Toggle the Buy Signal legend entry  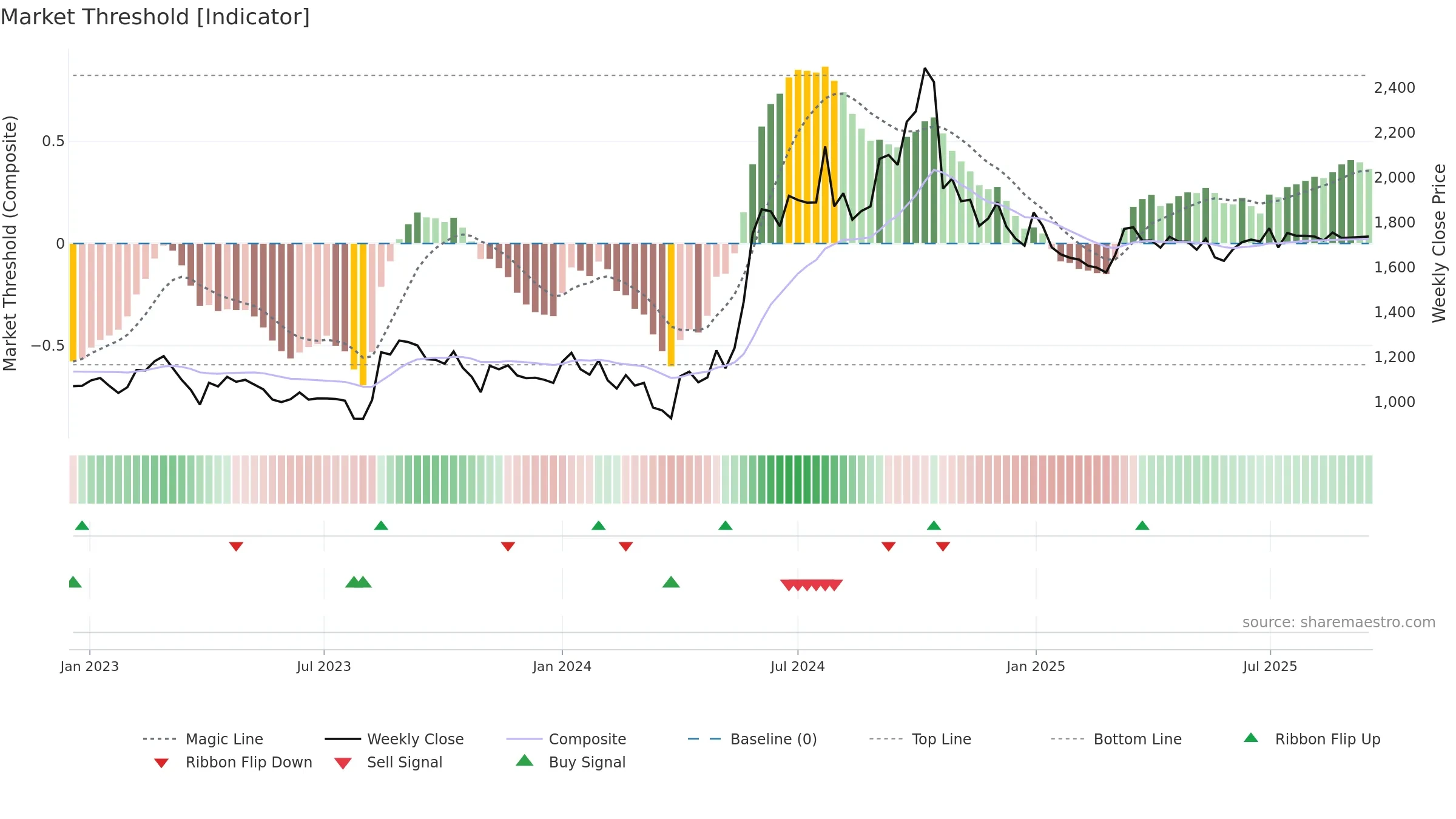point(570,762)
